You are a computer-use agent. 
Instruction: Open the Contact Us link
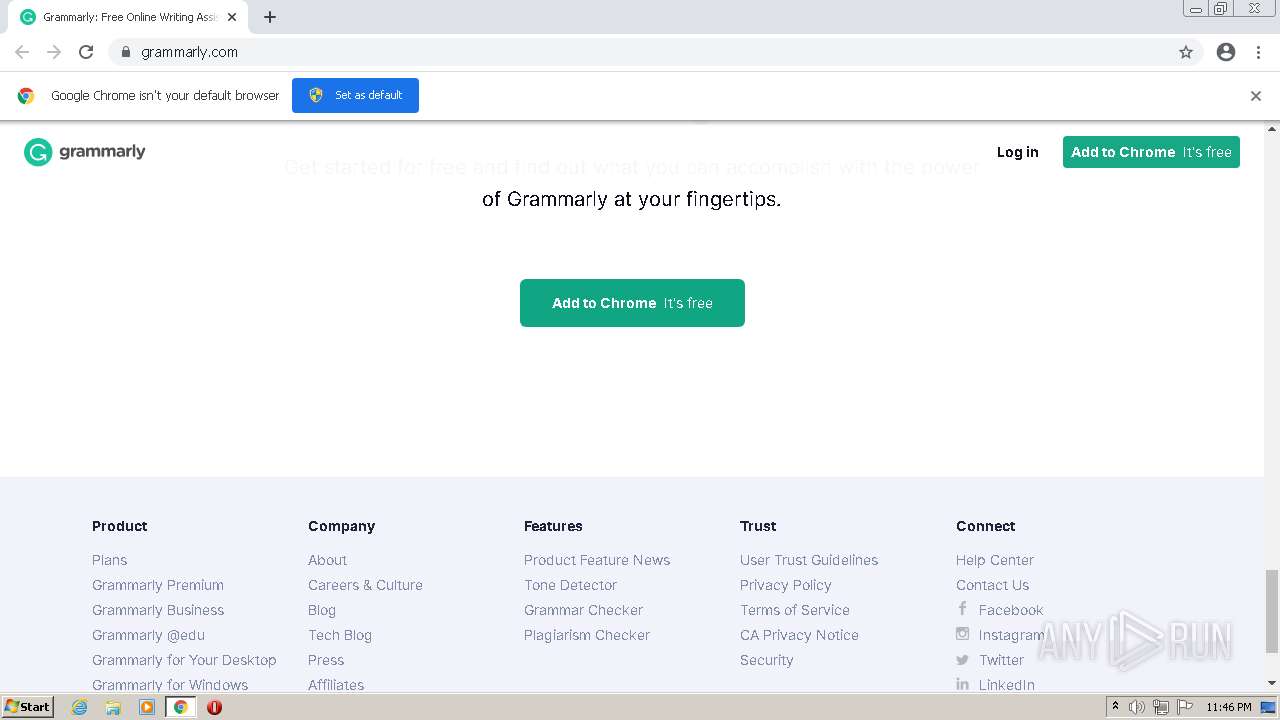[992, 585]
